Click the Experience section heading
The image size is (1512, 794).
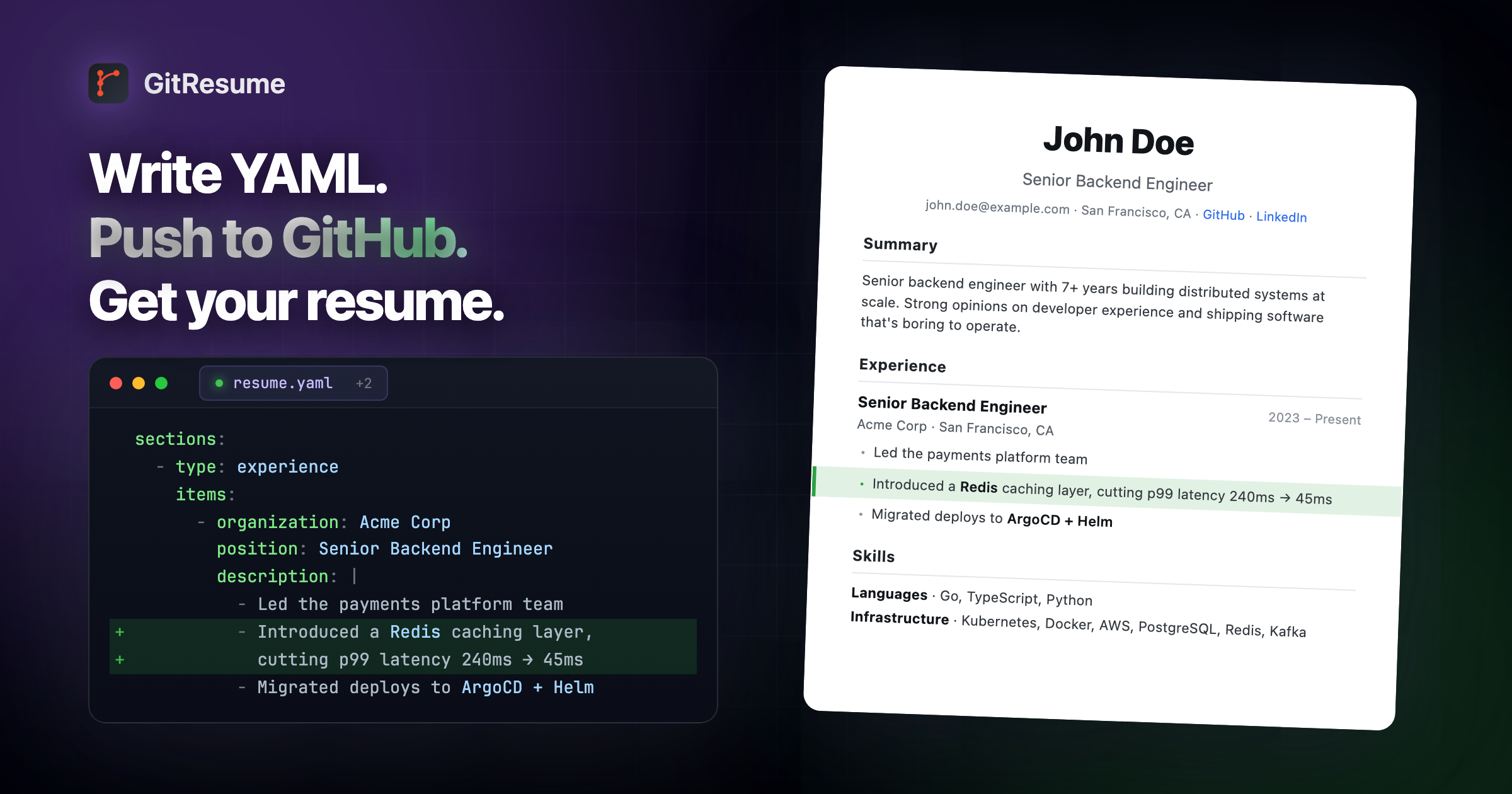click(x=902, y=366)
